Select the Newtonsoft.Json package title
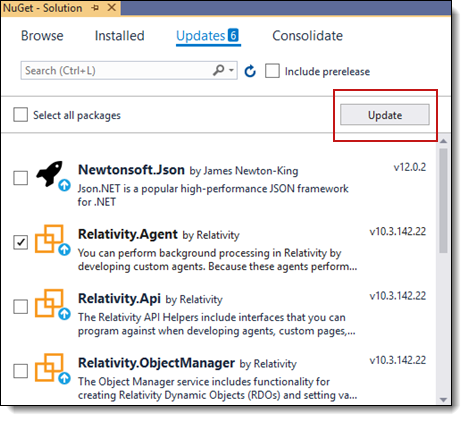 pyautogui.click(x=131, y=170)
